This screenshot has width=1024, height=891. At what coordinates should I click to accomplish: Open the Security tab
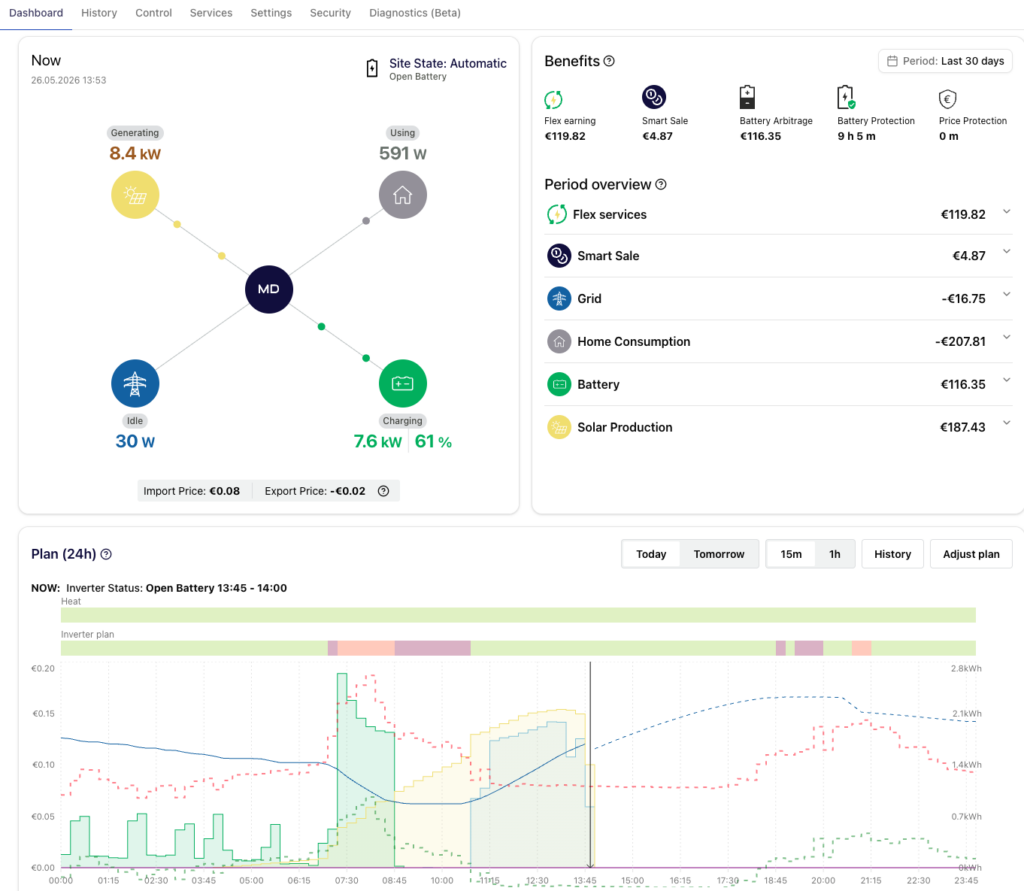tap(330, 13)
